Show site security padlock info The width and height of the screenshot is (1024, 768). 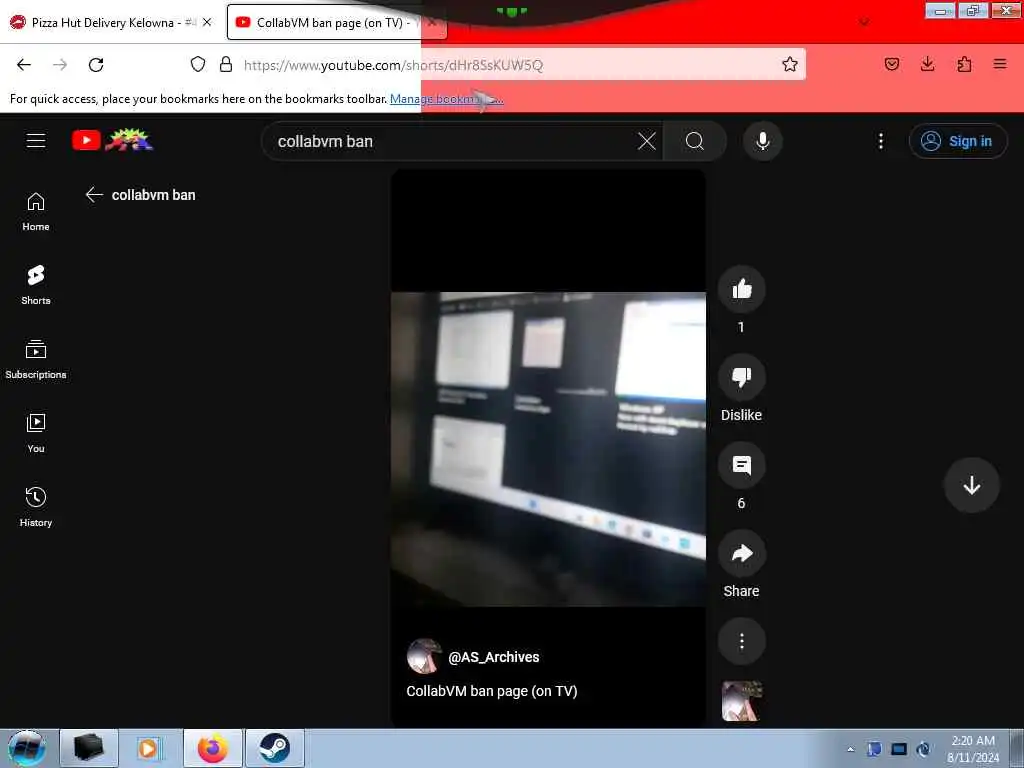coord(226,64)
